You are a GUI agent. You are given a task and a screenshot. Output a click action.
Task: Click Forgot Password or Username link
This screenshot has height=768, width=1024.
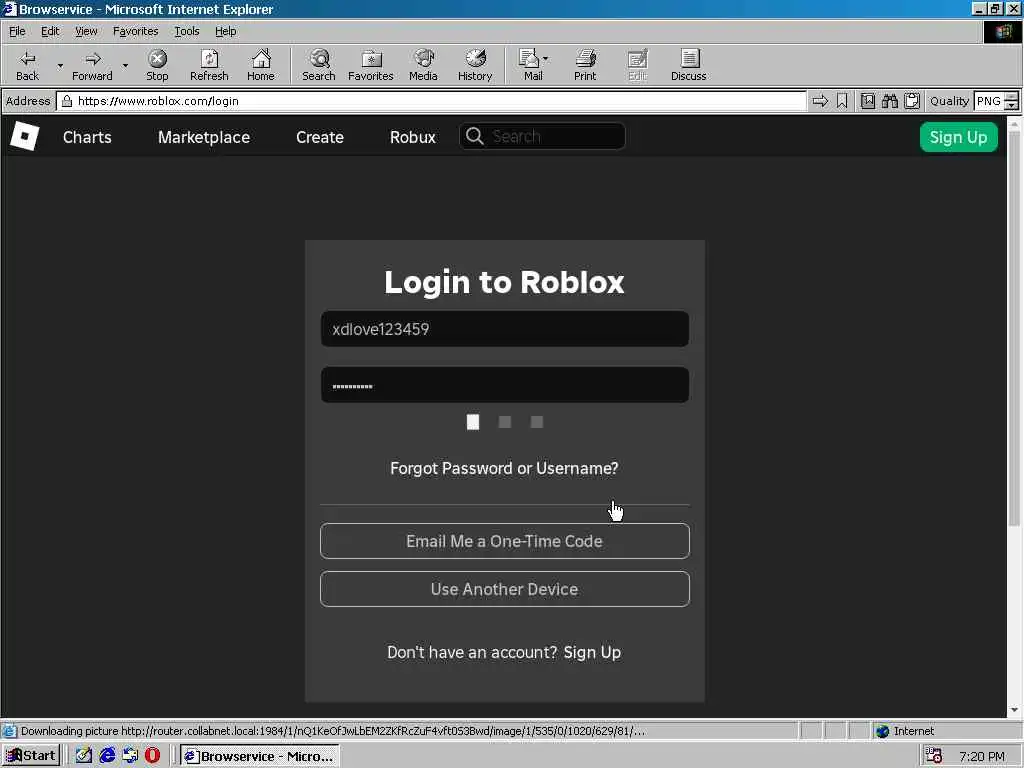click(x=504, y=468)
